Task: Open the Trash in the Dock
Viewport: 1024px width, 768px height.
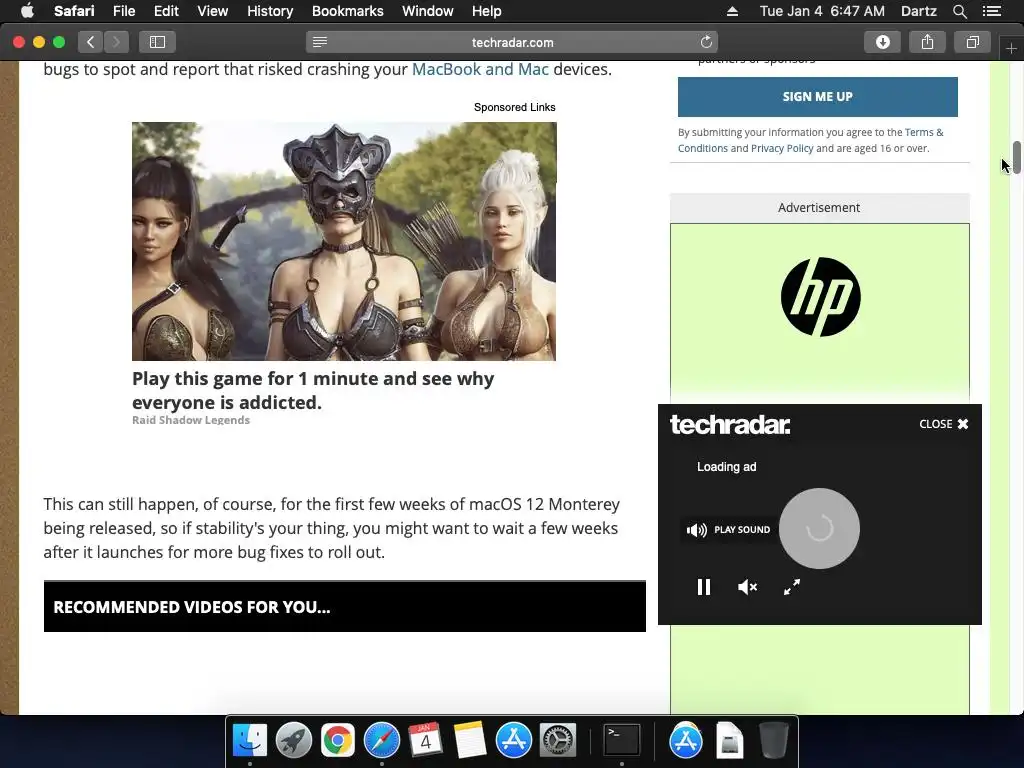Action: point(774,741)
